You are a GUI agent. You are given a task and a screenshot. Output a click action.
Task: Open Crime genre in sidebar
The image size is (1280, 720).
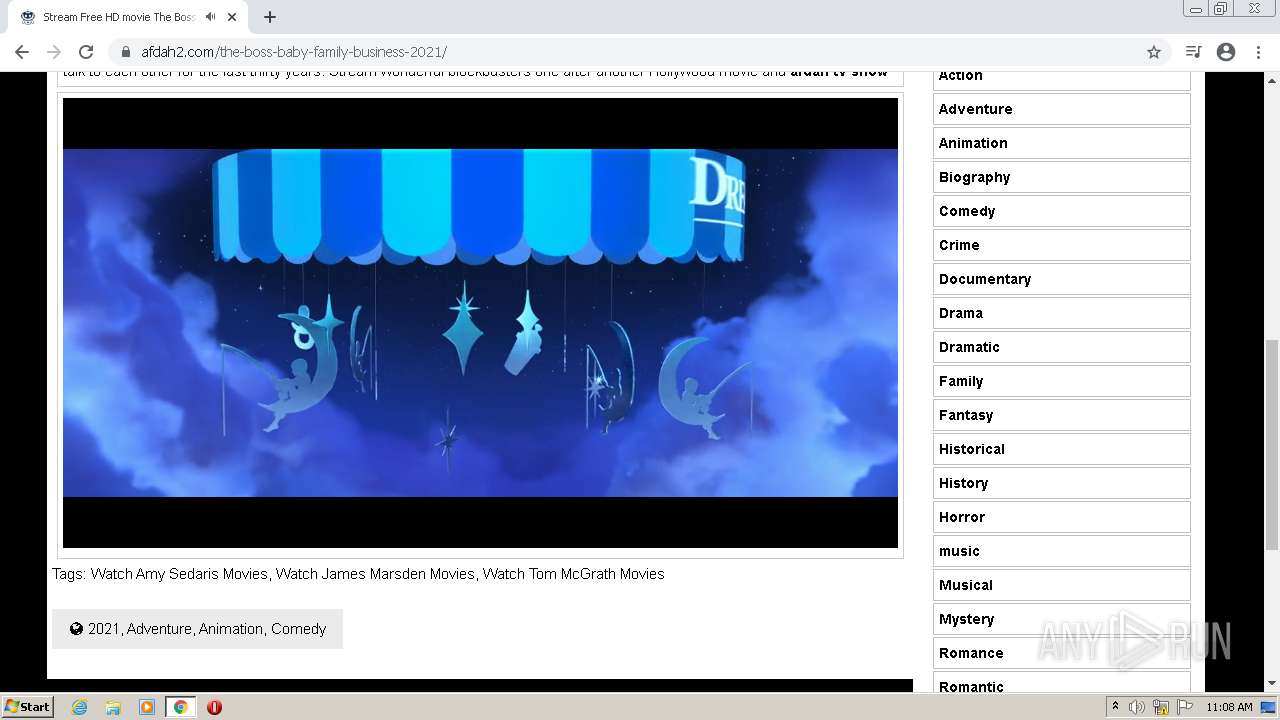(x=1061, y=245)
